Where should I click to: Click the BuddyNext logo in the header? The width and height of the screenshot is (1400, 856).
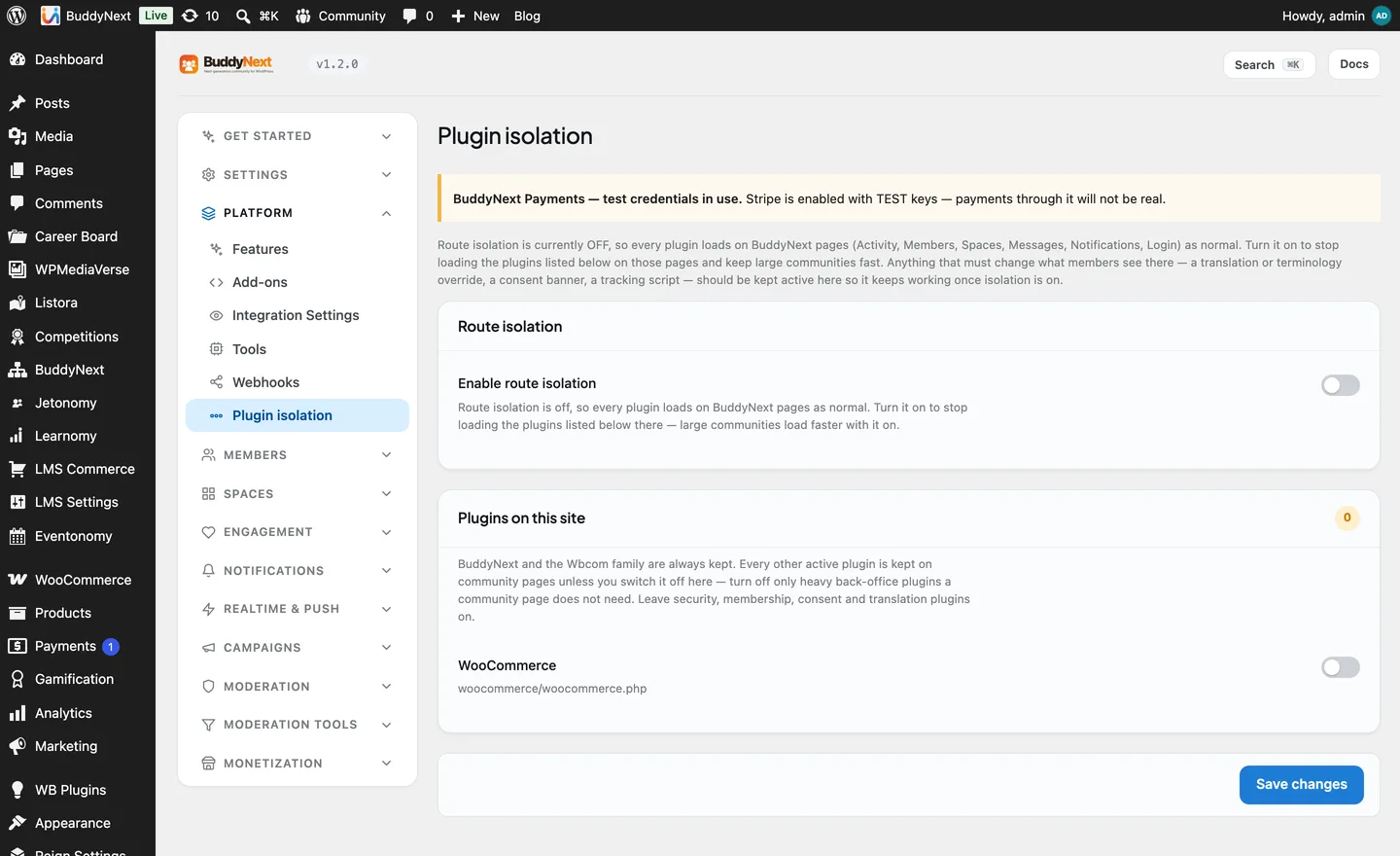(227, 64)
